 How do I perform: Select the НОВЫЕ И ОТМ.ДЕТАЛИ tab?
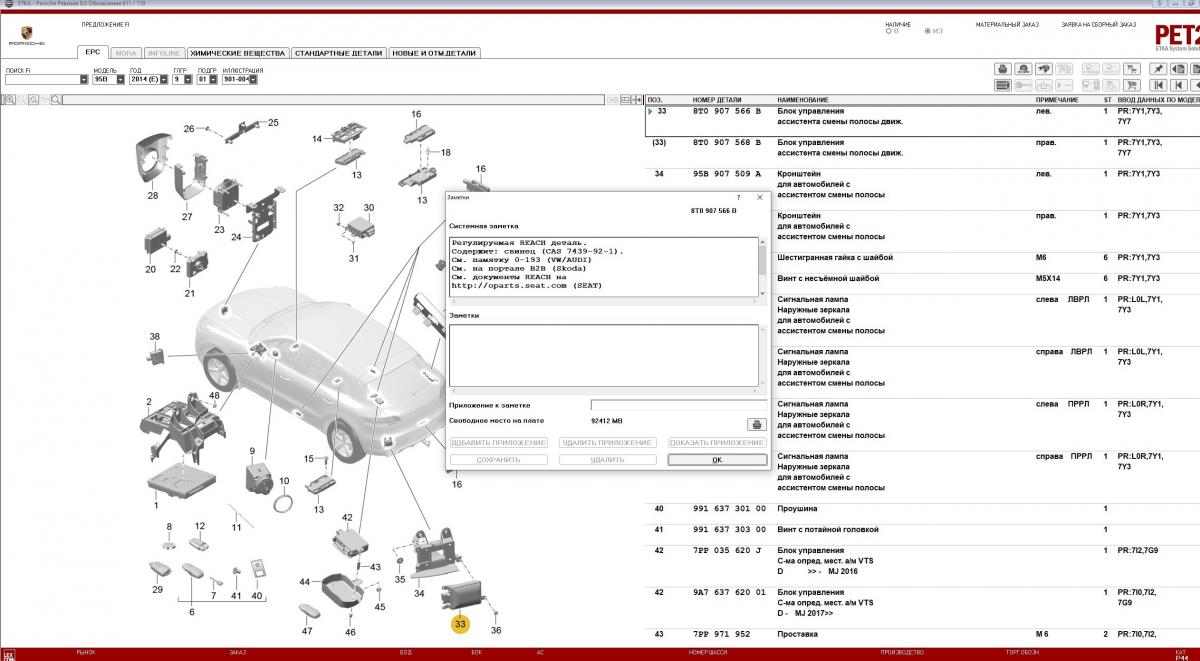click(435, 53)
